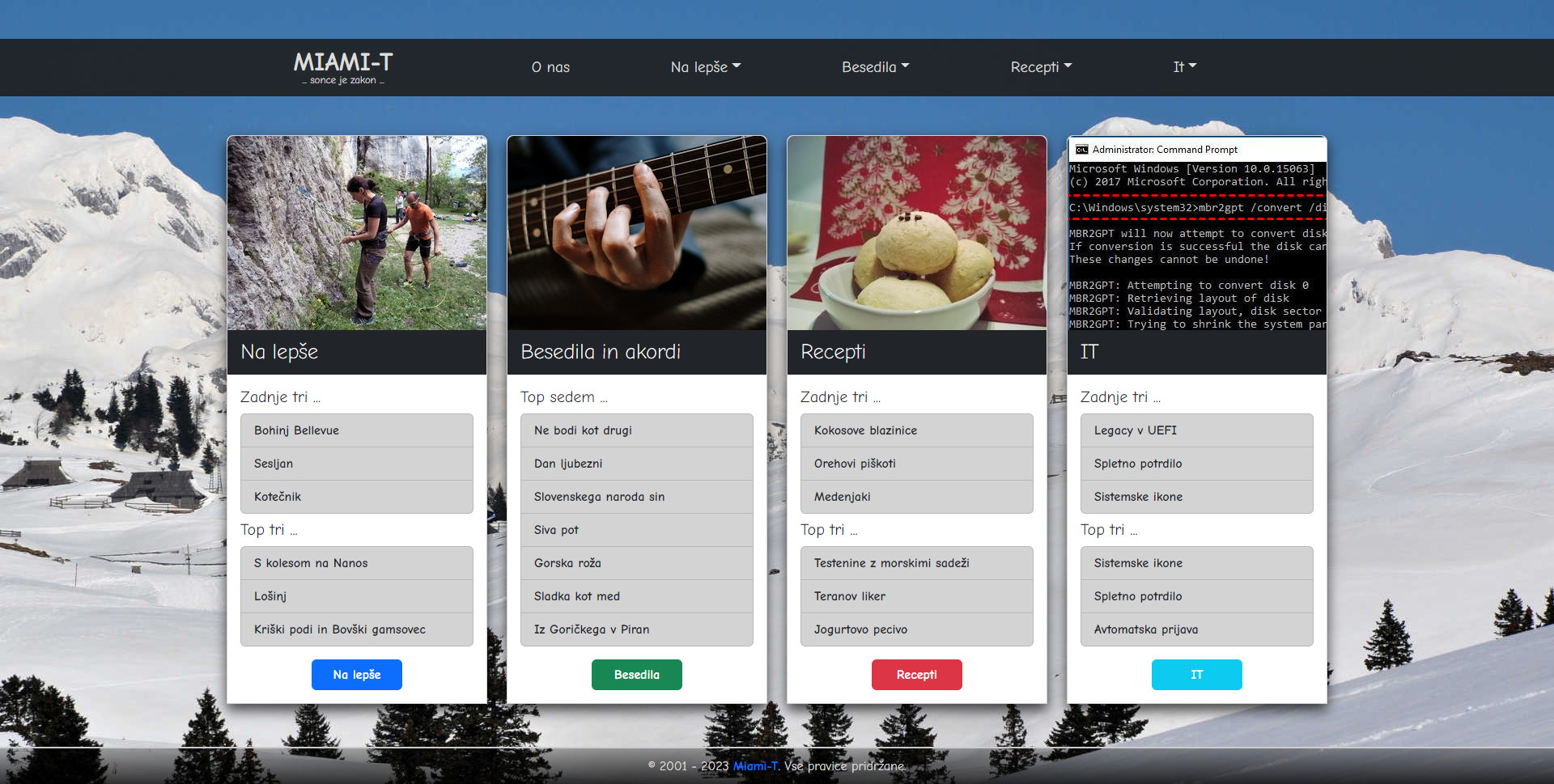Open Dan ljubezni song

[x=637, y=464]
